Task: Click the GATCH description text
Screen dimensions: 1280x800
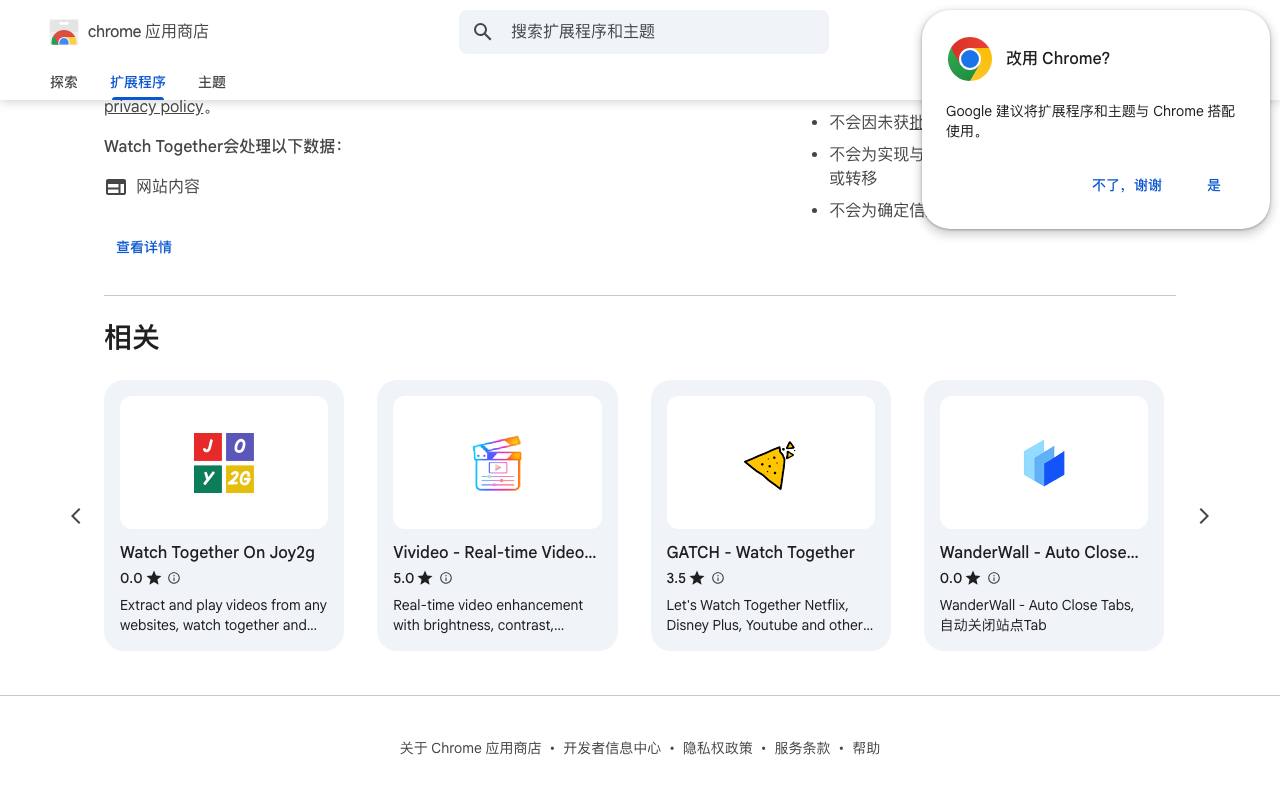Action: coord(770,615)
